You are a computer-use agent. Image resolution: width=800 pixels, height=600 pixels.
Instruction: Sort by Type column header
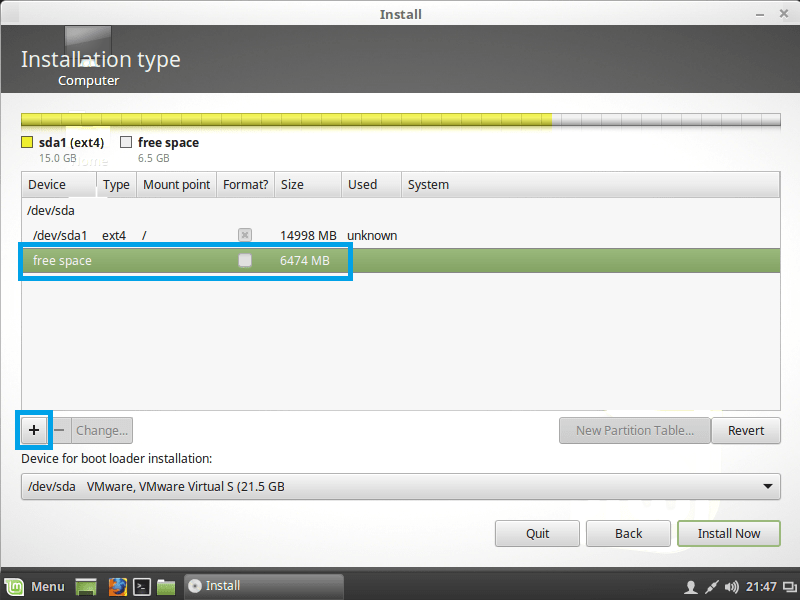116,185
